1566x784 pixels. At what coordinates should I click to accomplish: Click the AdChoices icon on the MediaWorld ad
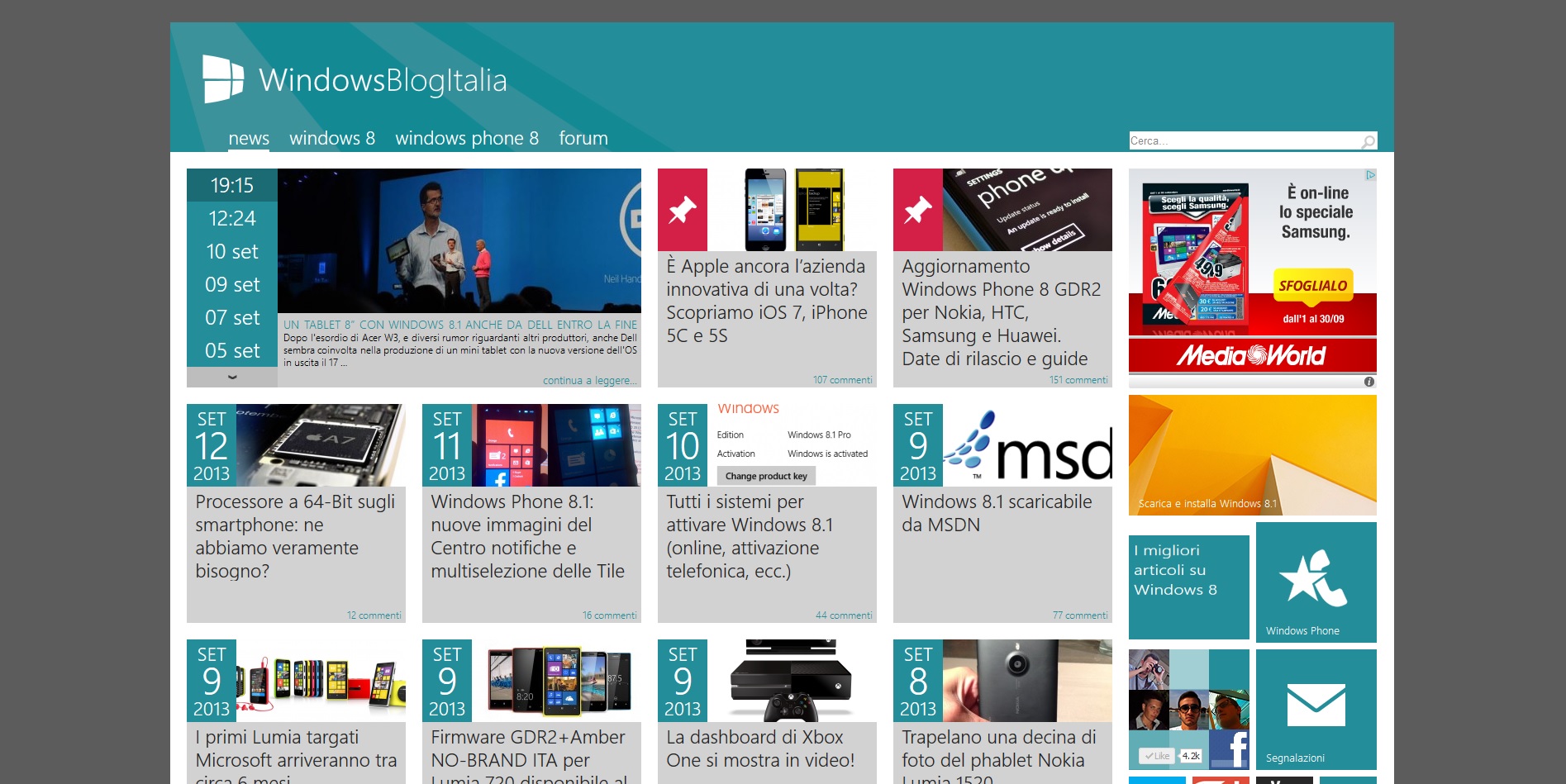click(x=1370, y=174)
